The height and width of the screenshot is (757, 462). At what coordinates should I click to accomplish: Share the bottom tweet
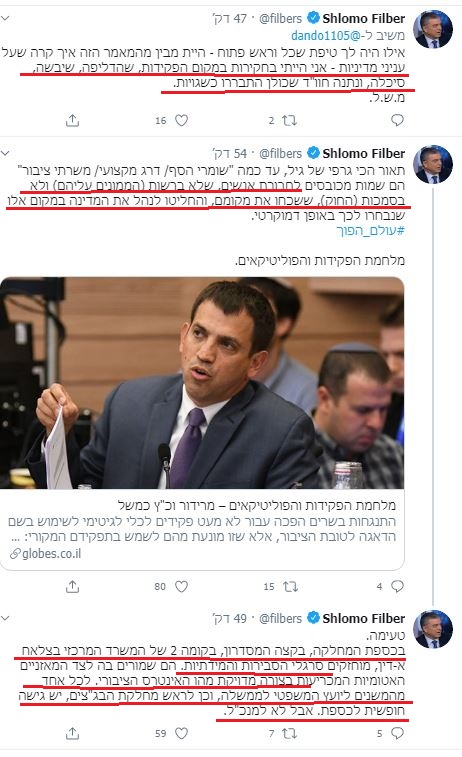[72, 733]
